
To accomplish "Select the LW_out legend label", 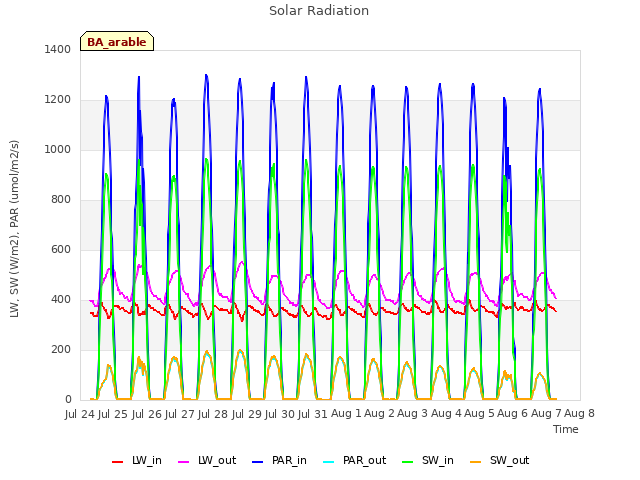I will (217, 460).
